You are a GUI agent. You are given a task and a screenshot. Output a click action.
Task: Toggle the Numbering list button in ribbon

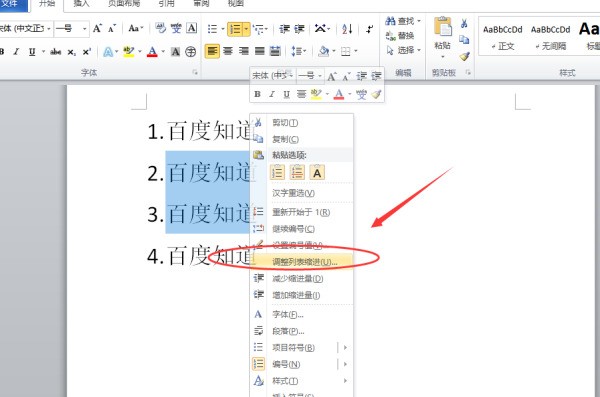(235, 29)
